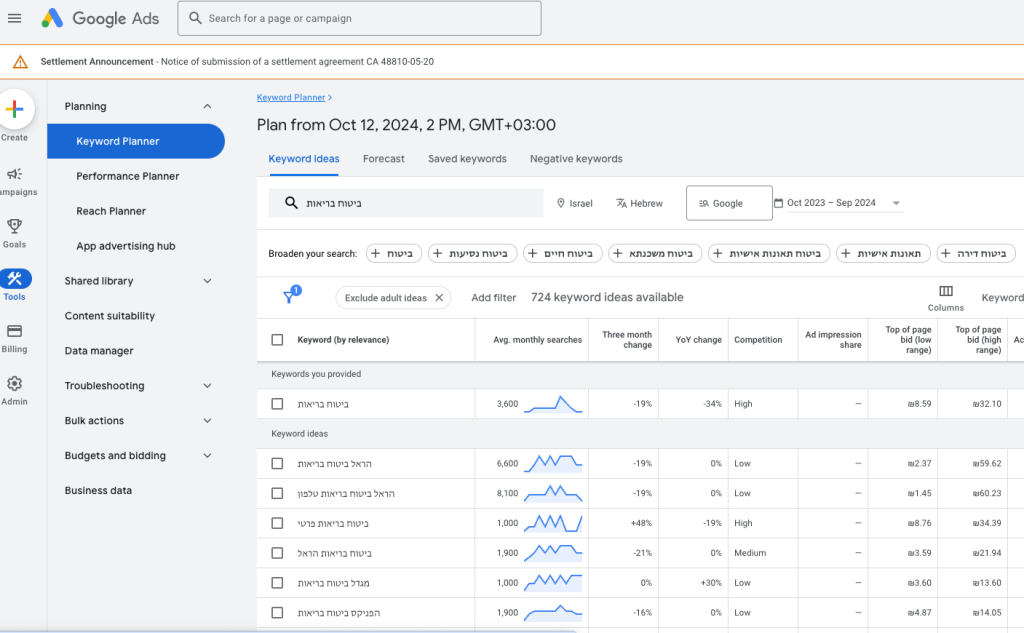Open Business data
Screen dimensions: 1024x633
[98, 491]
